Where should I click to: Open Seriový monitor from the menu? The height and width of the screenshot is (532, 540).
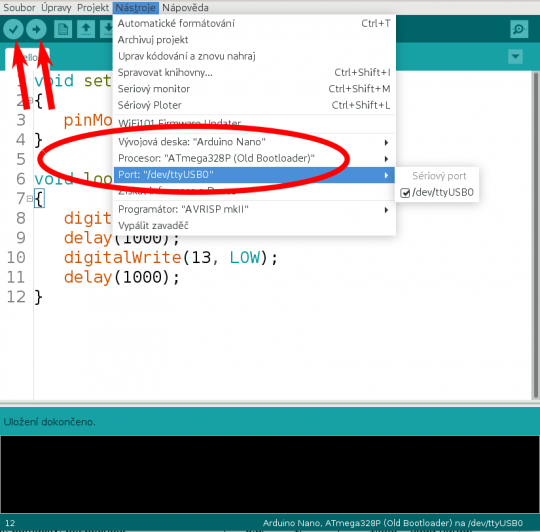[254, 89]
